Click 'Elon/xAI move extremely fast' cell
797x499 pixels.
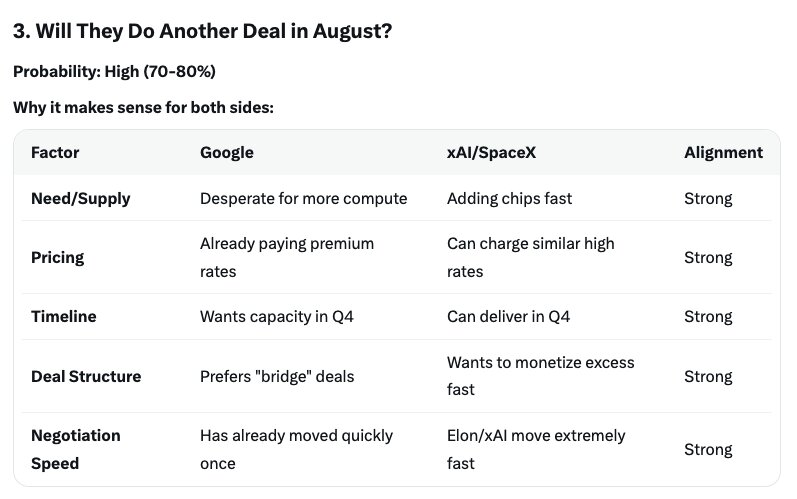click(536, 450)
